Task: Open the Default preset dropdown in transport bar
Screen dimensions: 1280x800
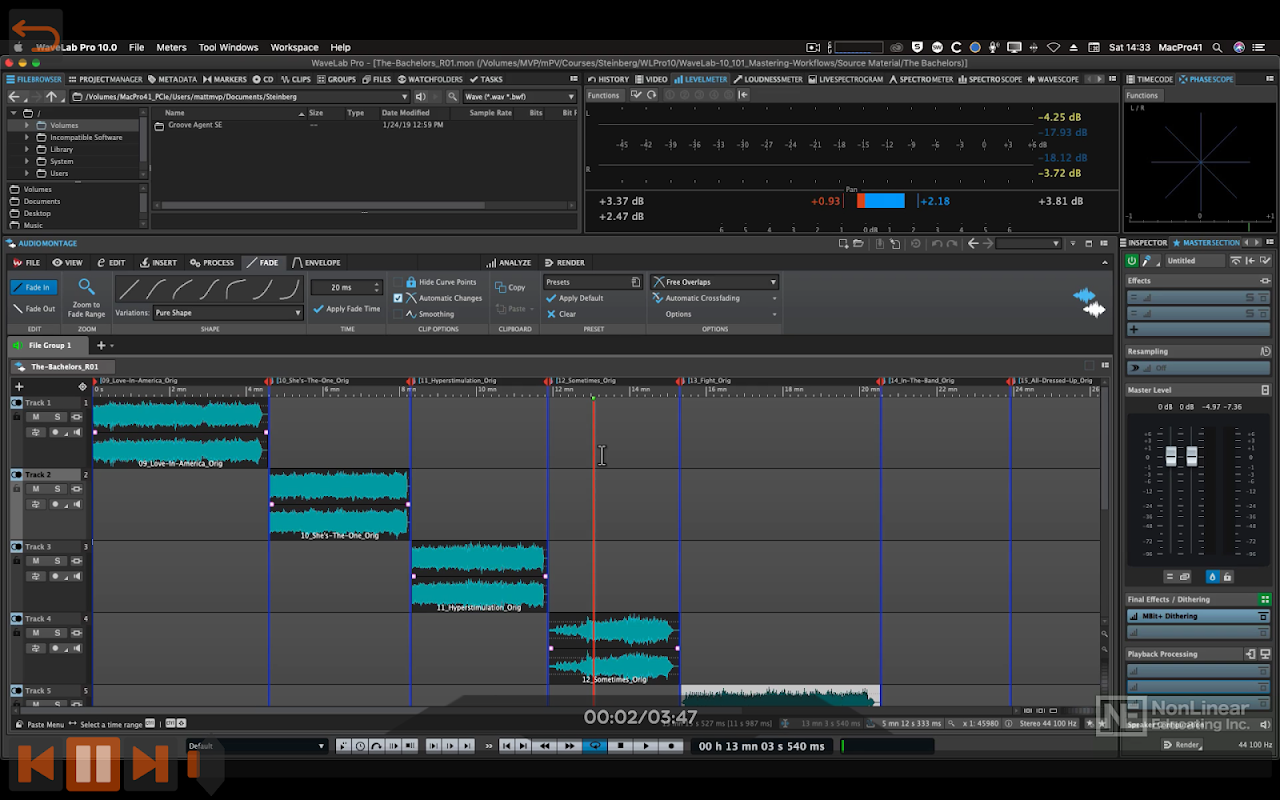Action: click(257, 746)
